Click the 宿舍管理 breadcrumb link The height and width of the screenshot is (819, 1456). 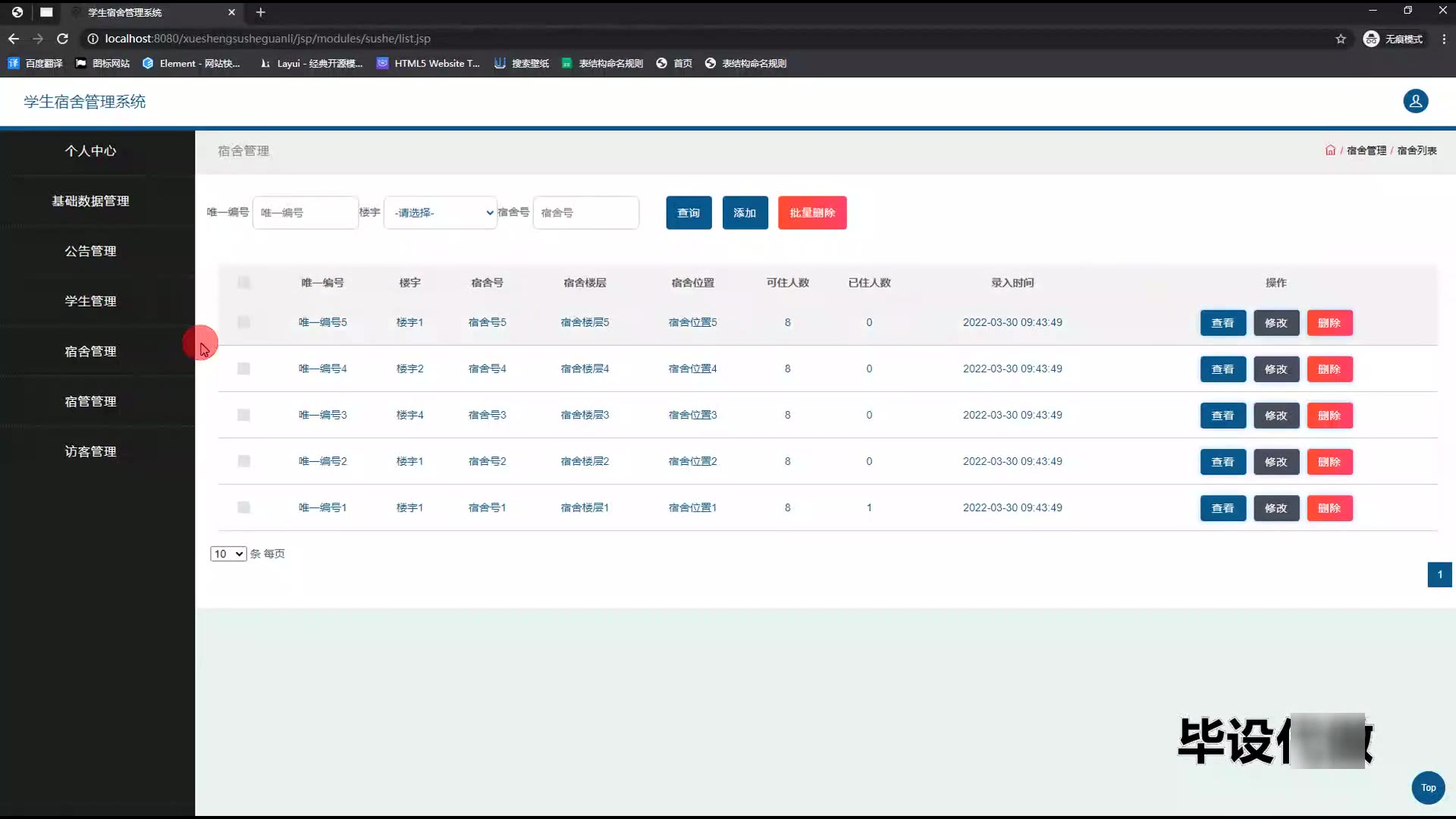point(1367,150)
